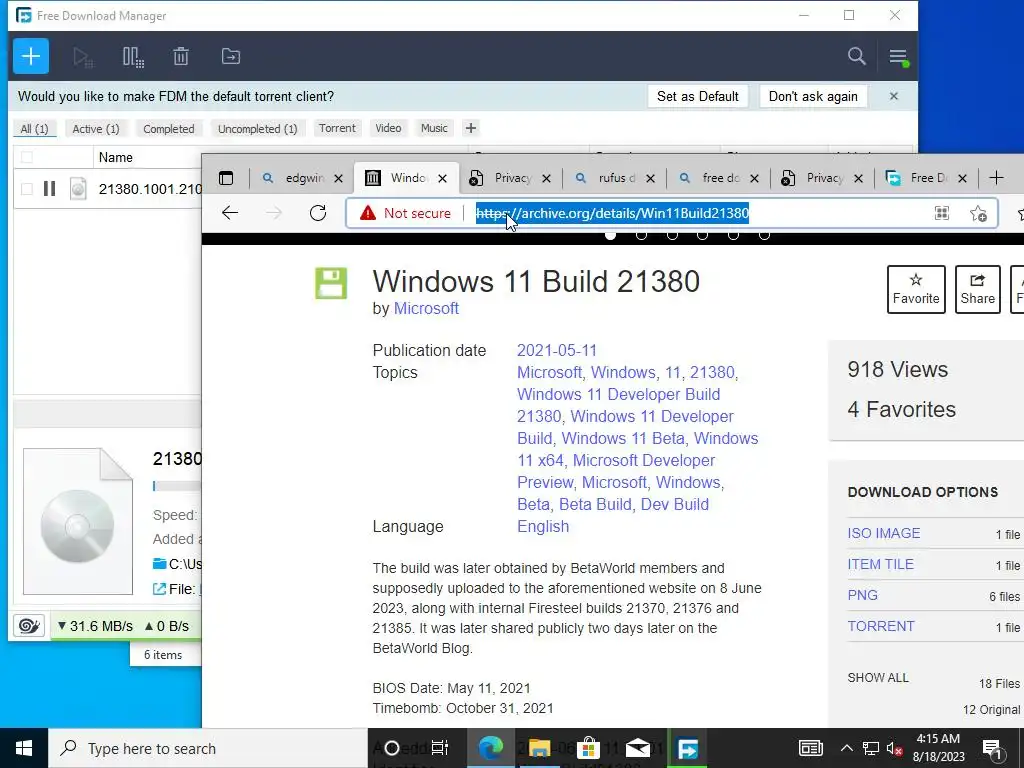Tick the select-all checkbox in download list header
The width and height of the screenshot is (1024, 768).
tap(27, 157)
